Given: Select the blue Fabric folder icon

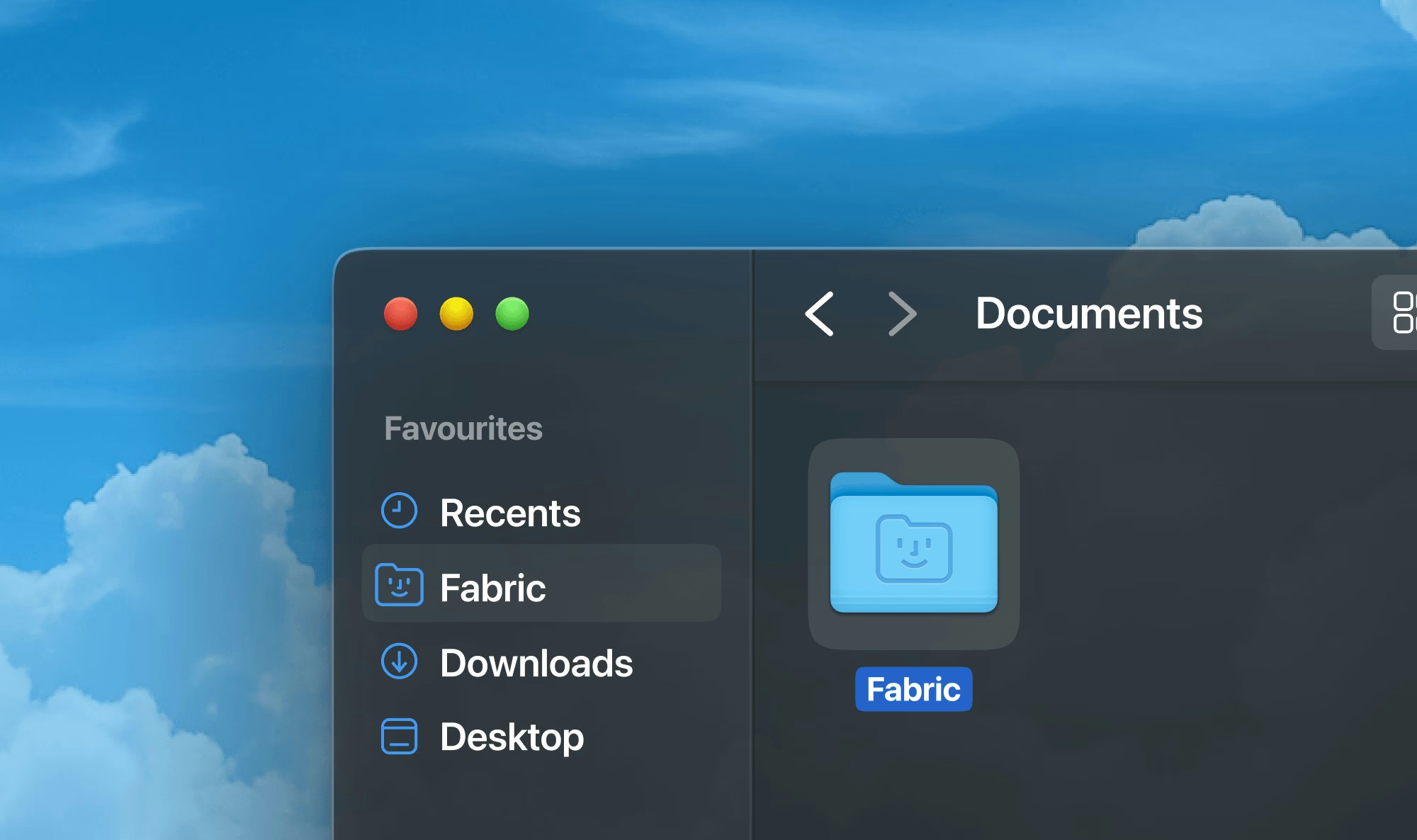Looking at the screenshot, I should [913, 543].
